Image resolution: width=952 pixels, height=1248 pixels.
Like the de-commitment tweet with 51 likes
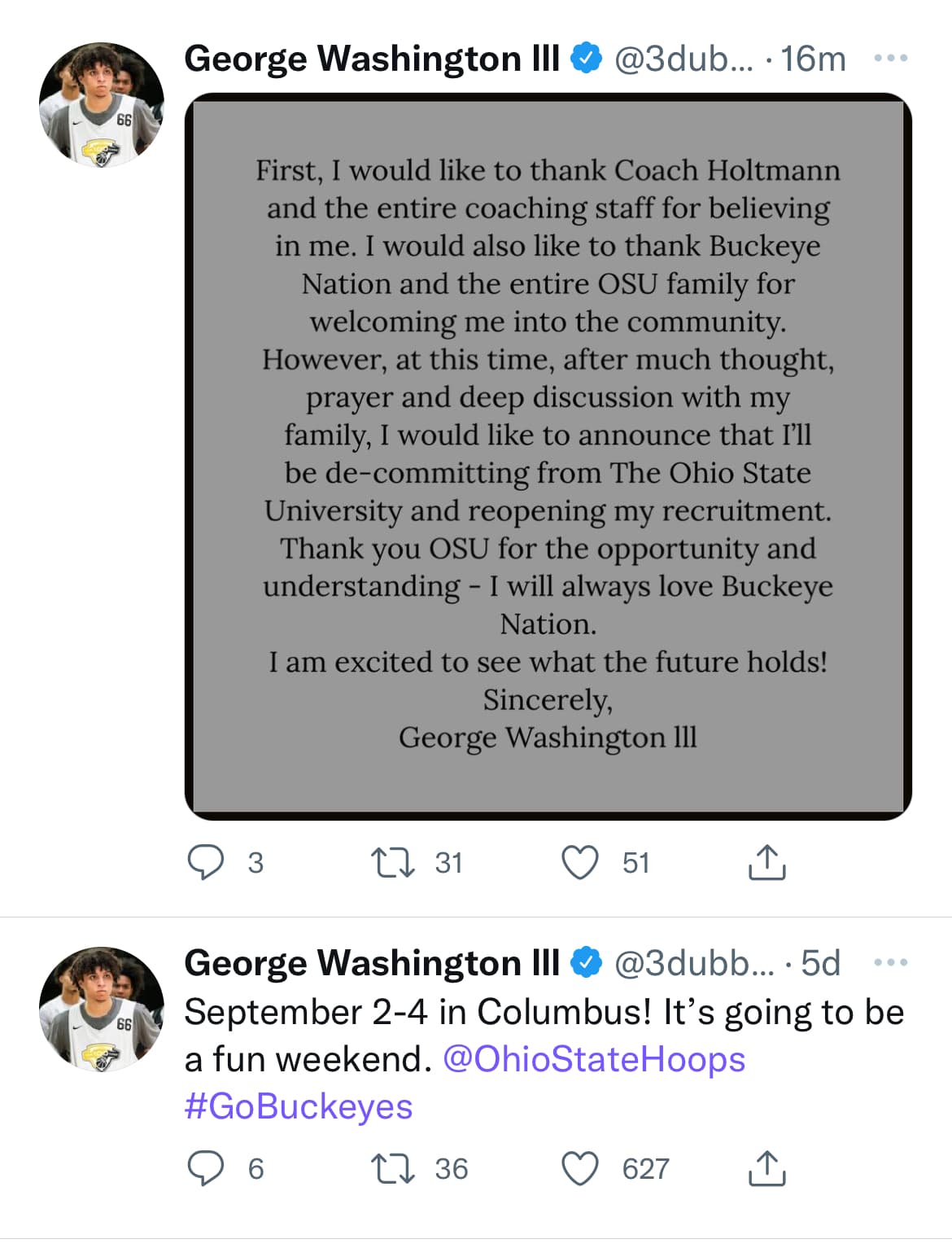point(580,862)
